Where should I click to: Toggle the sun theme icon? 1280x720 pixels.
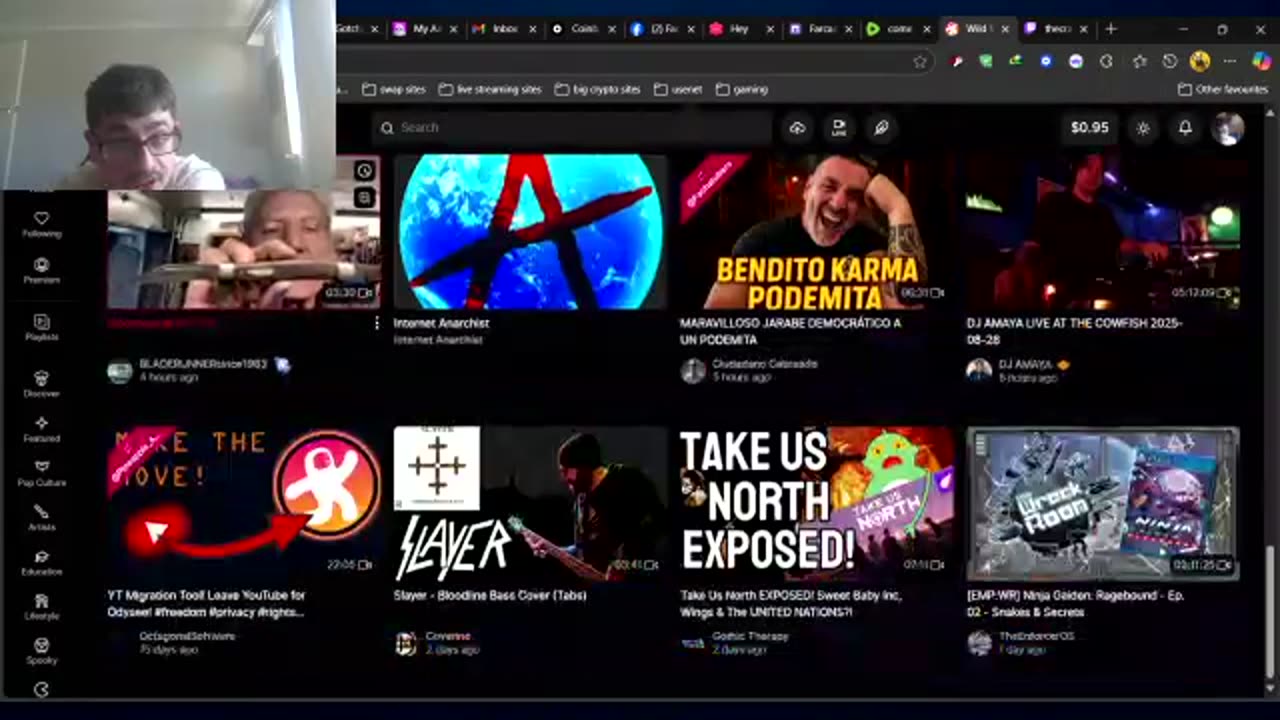tap(1143, 128)
